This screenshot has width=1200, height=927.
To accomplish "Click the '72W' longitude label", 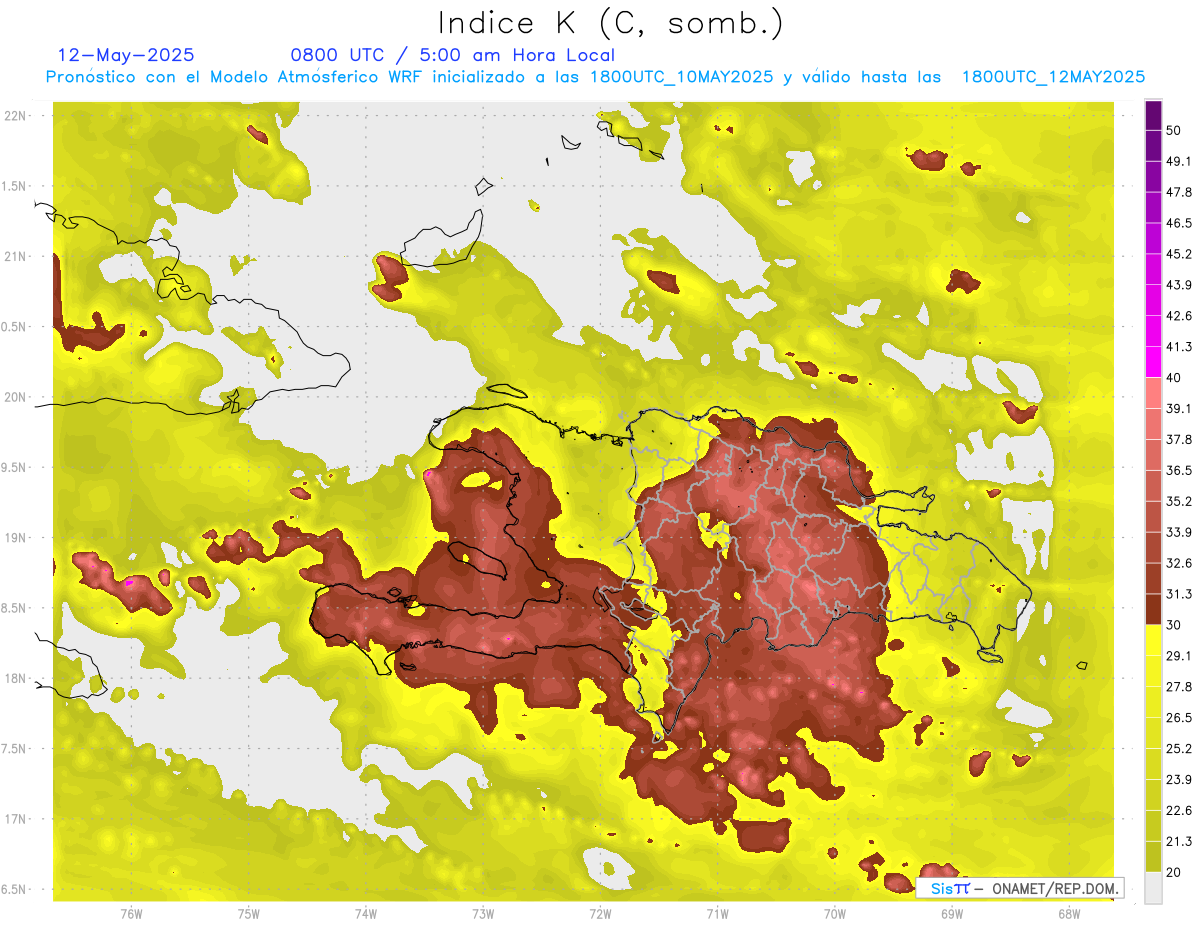I will [600, 914].
